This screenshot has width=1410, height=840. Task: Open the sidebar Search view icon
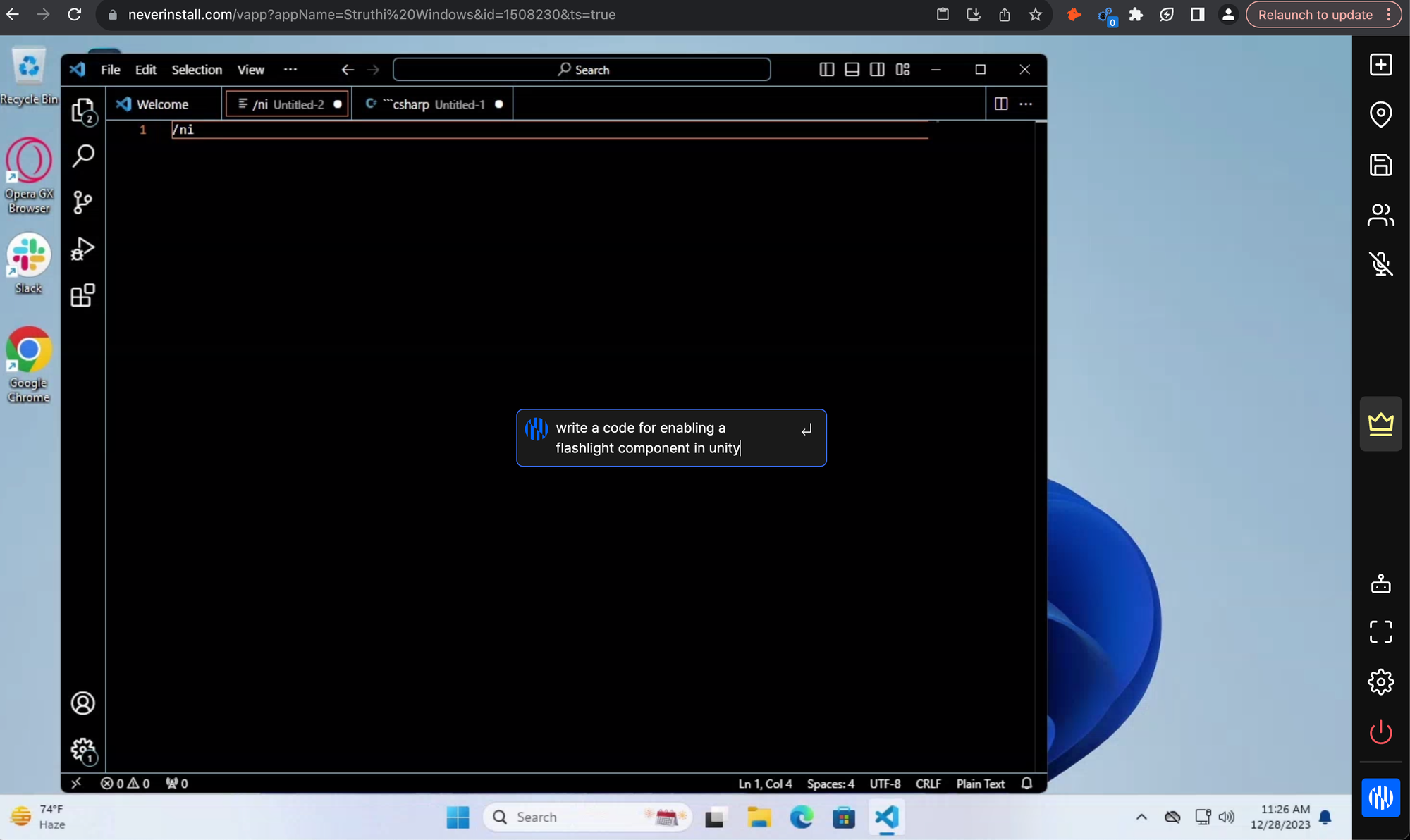pos(82,156)
